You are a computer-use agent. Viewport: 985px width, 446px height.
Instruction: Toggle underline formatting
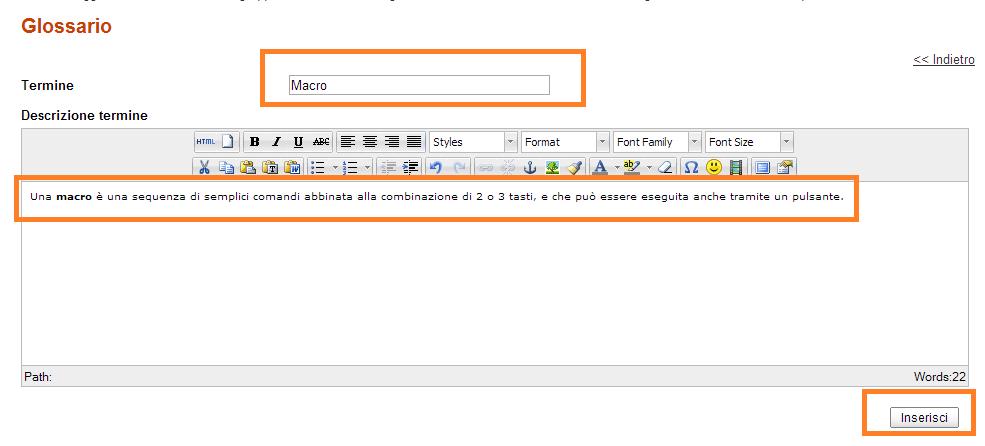298,142
